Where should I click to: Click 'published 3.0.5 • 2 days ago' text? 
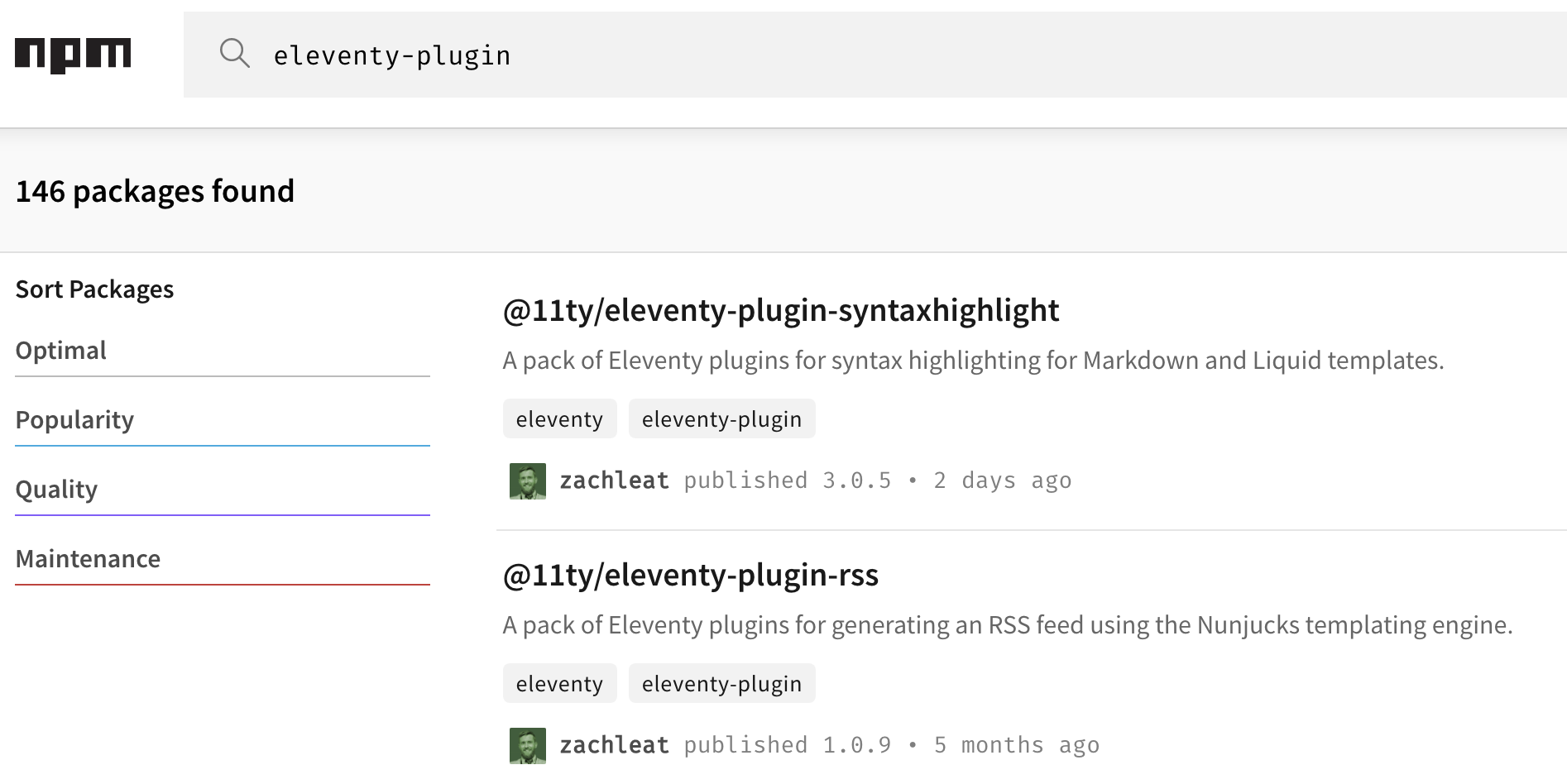(x=878, y=480)
